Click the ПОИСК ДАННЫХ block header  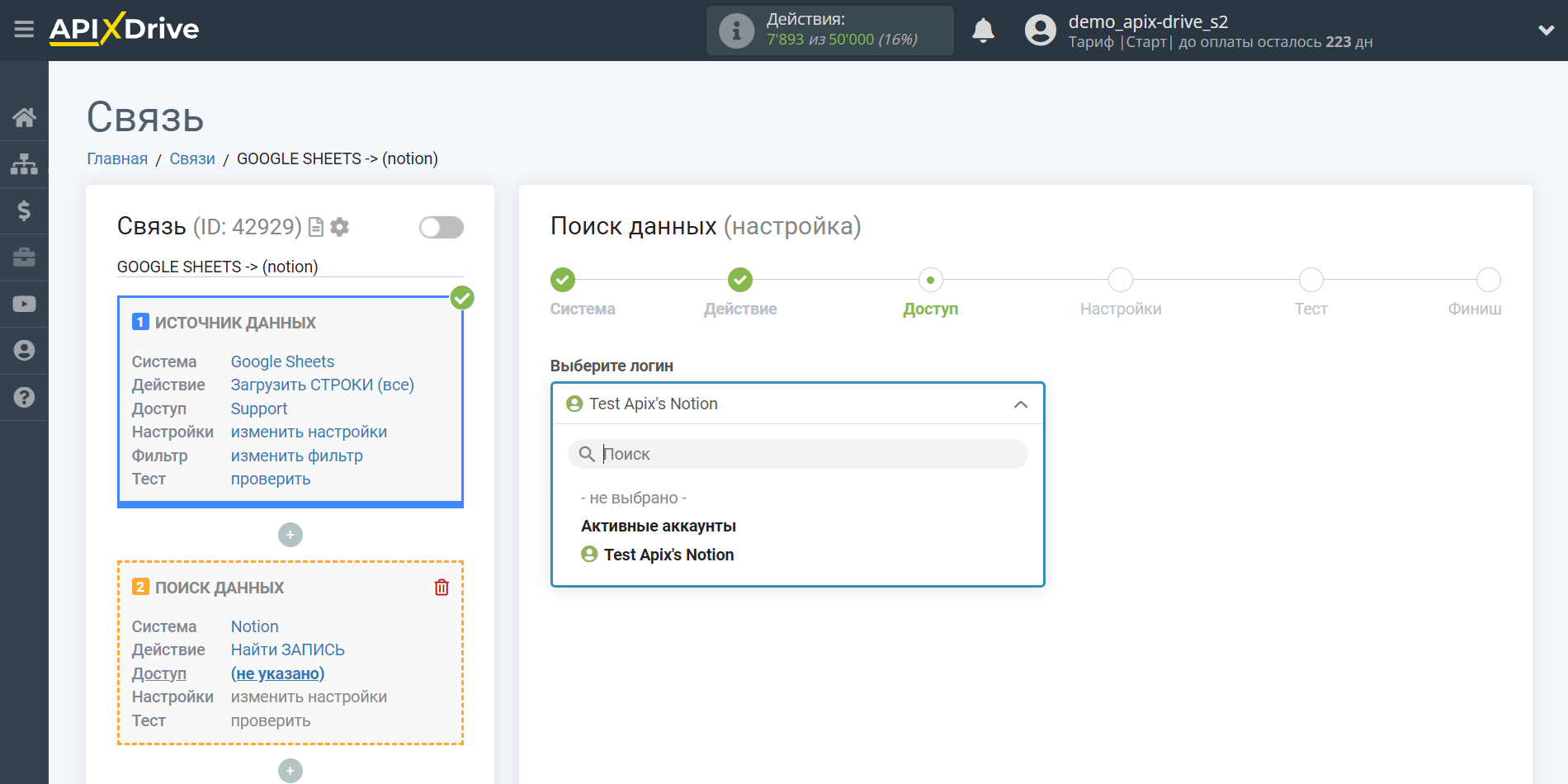(220, 588)
